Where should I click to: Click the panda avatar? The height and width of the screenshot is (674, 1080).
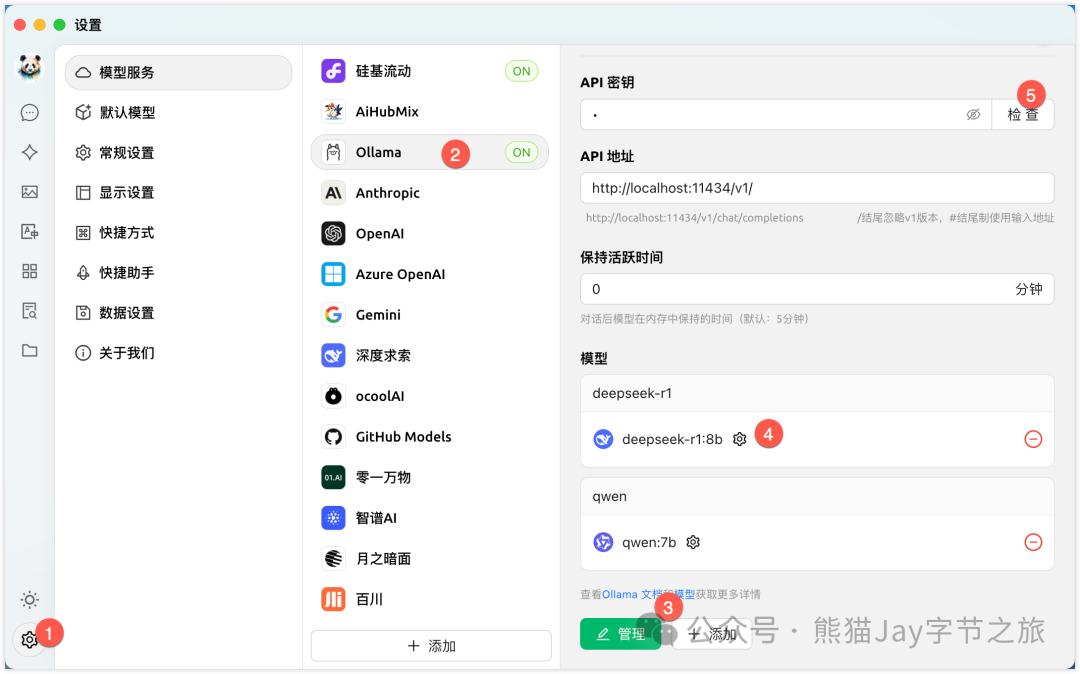point(30,67)
